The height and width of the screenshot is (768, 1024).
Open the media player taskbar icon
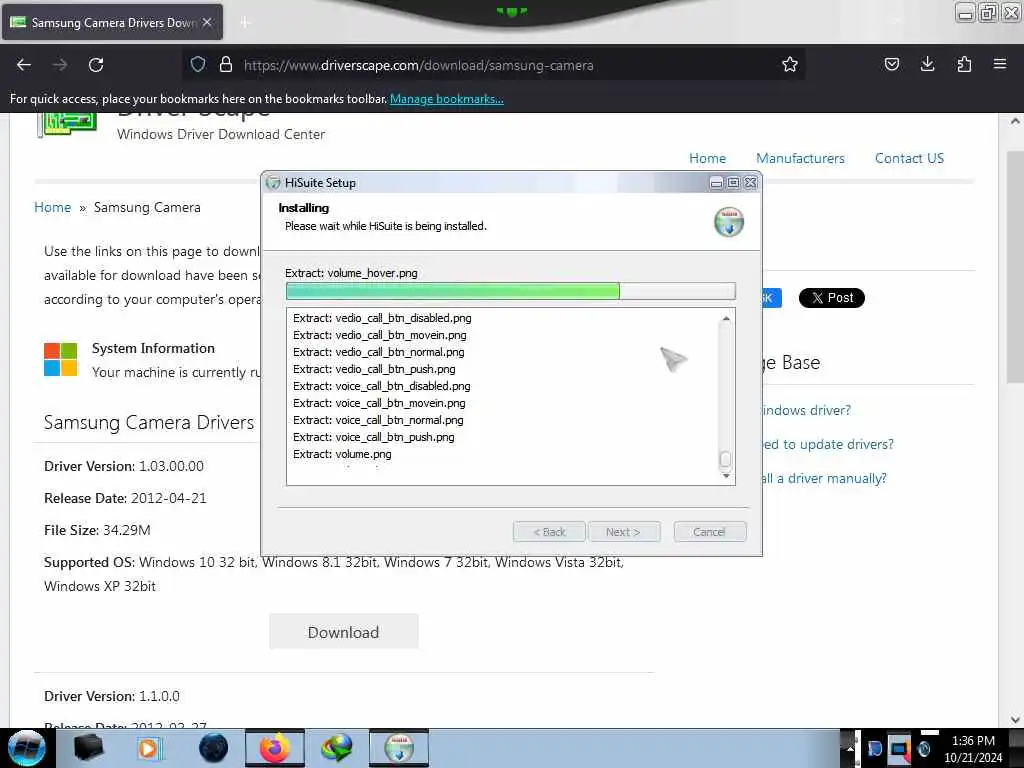(x=148, y=748)
